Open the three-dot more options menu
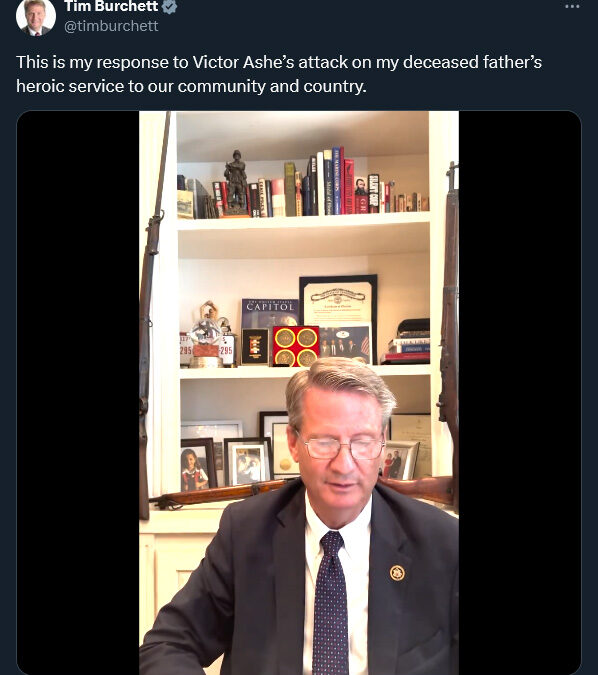 tap(572, 6)
